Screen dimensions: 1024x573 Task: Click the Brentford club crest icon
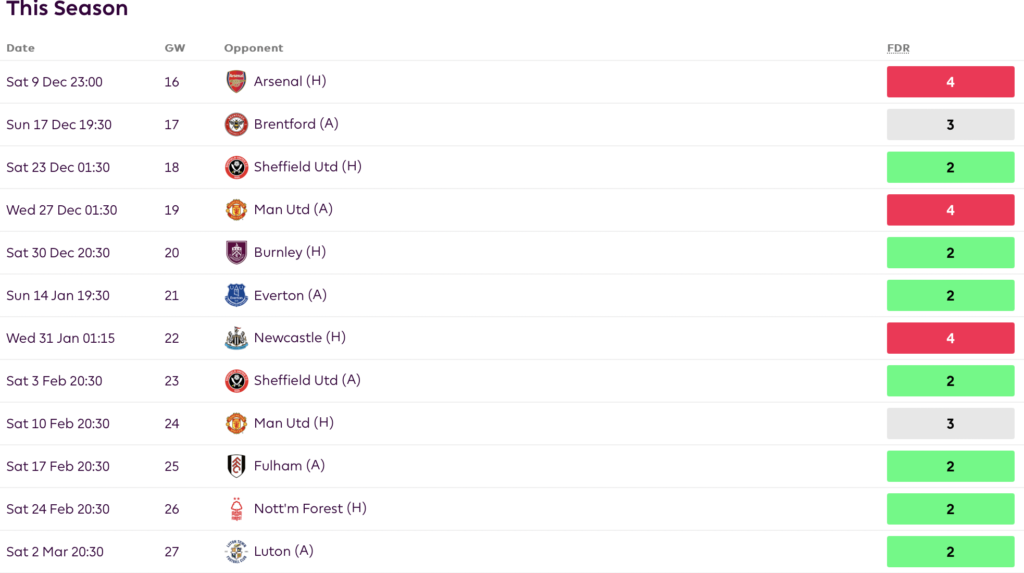click(x=236, y=125)
